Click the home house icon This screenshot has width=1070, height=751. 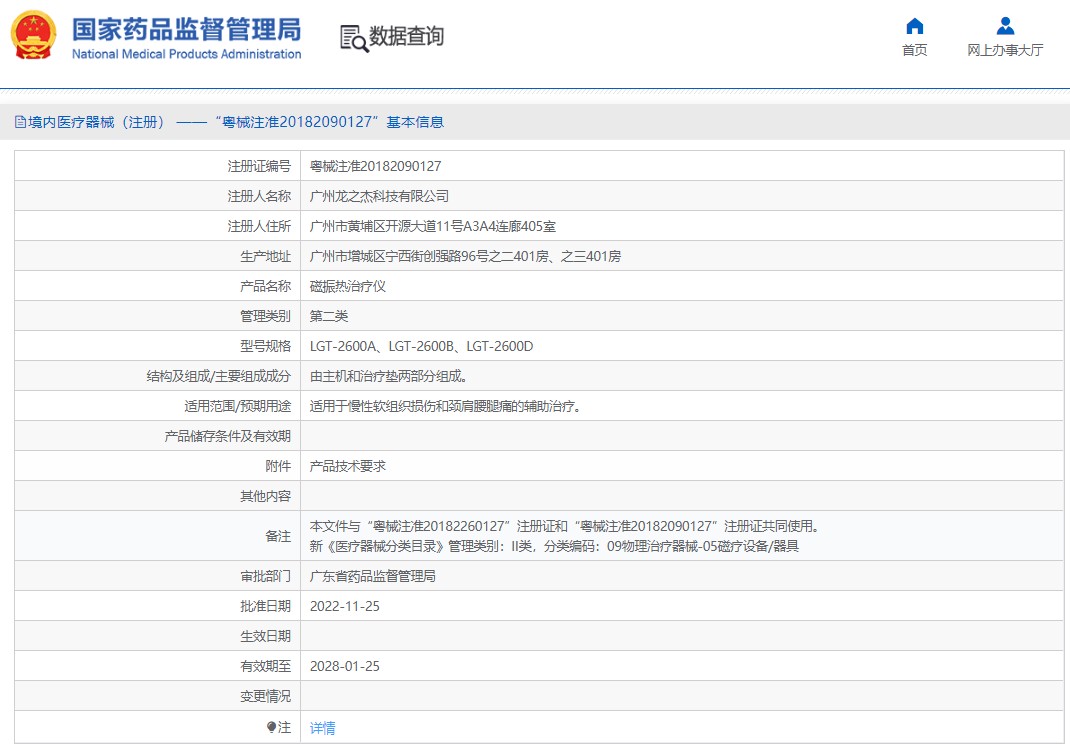(x=914, y=26)
